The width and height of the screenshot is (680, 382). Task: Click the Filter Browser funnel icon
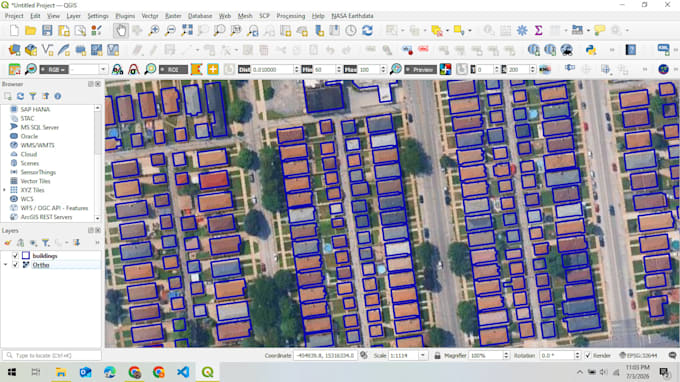pyautogui.click(x=33, y=96)
